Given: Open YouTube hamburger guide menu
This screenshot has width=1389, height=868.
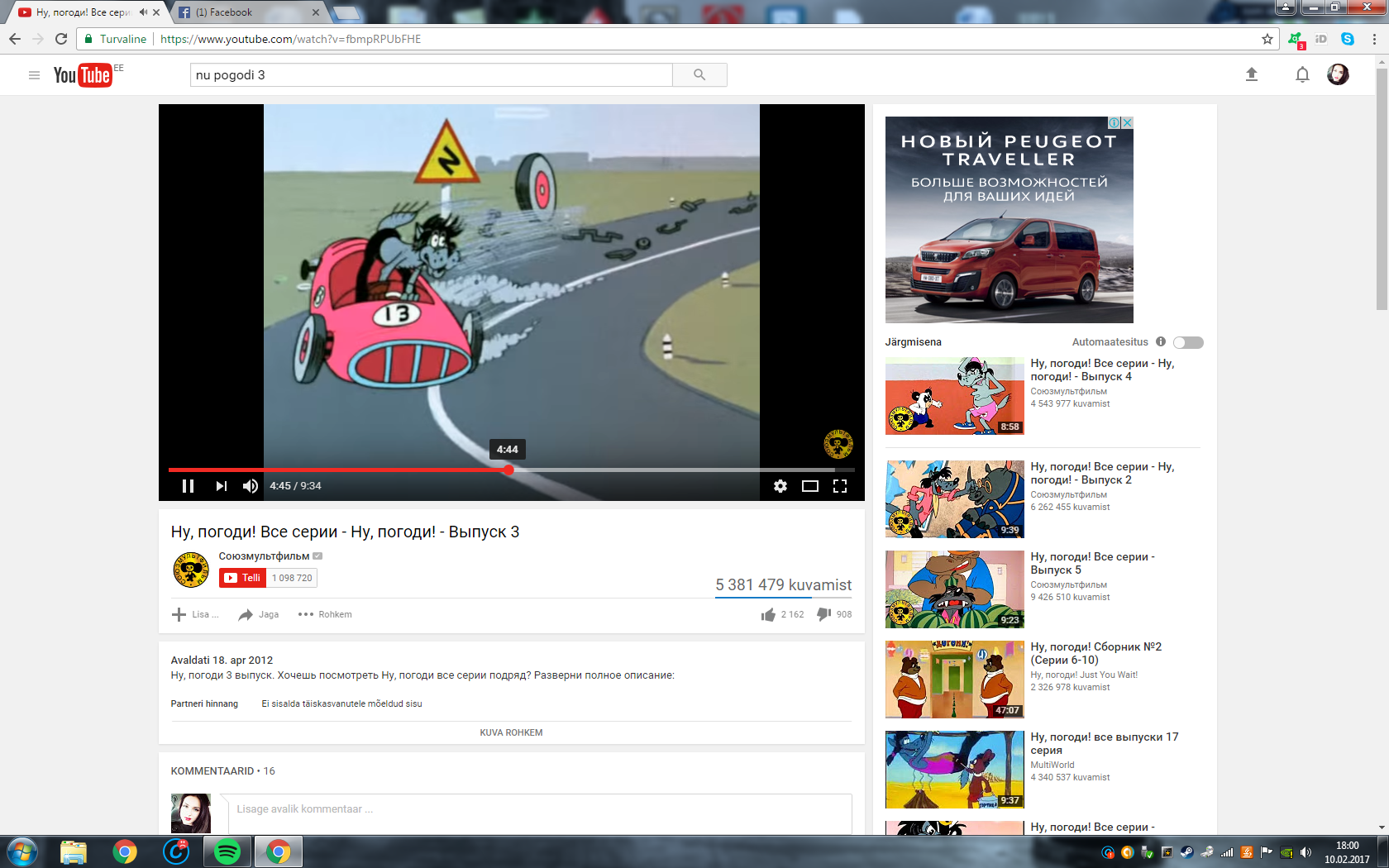Looking at the screenshot, I should (x=34, y=75).
